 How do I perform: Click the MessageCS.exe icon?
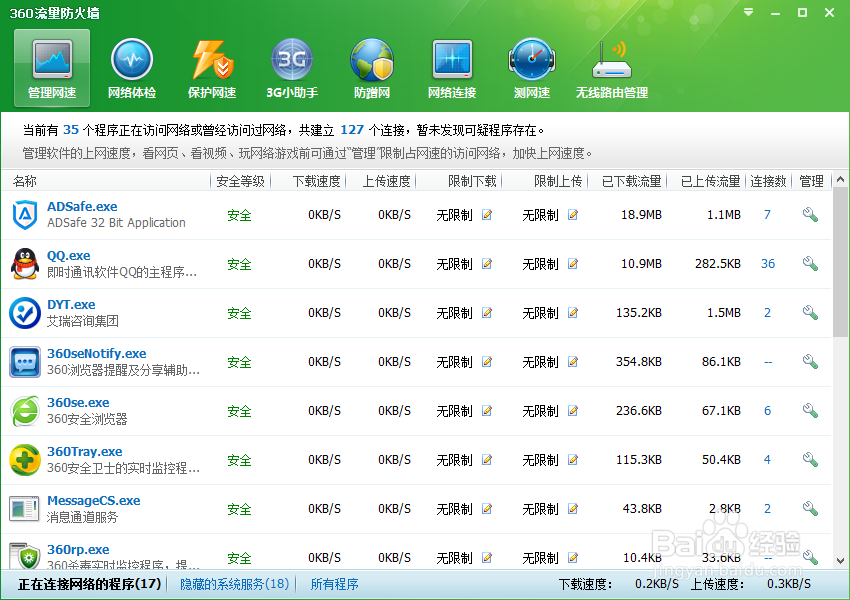coord(25,509)
